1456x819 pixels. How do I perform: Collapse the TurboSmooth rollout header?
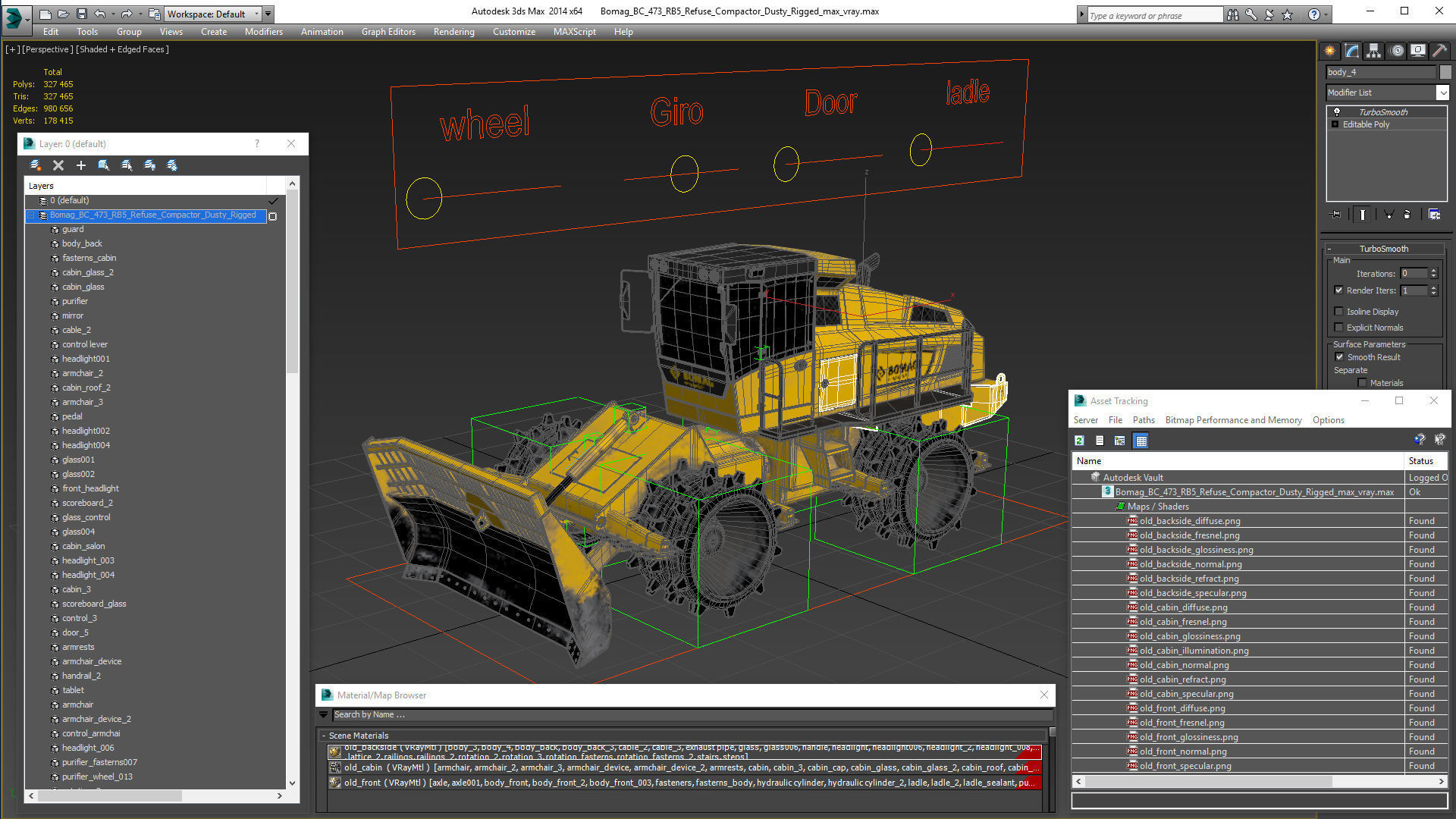(x=1383, y=249)
